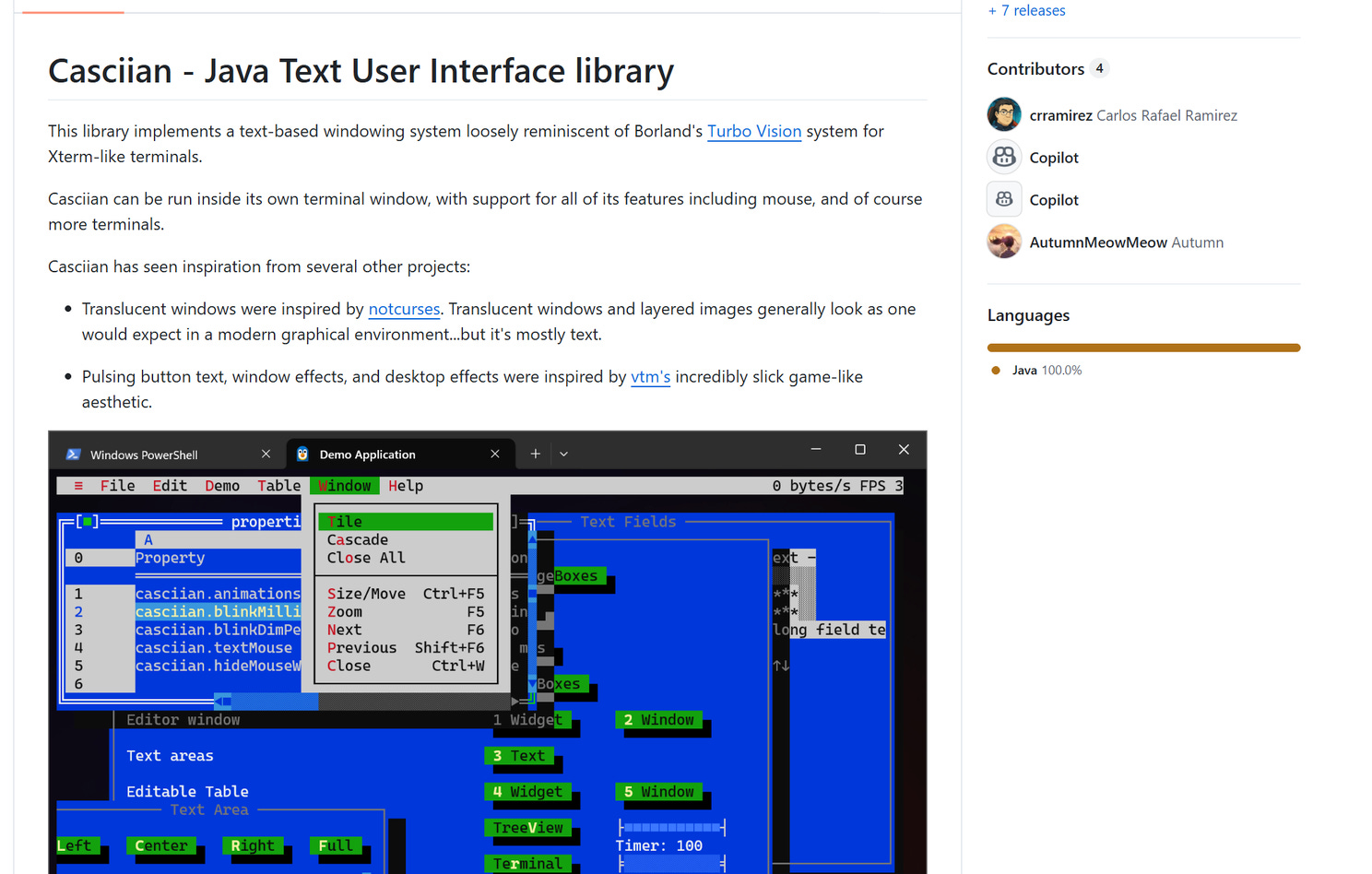
Task: Click the Copilot avatar directly above AutumnMeowMeow
Action: pos(1004,199)
